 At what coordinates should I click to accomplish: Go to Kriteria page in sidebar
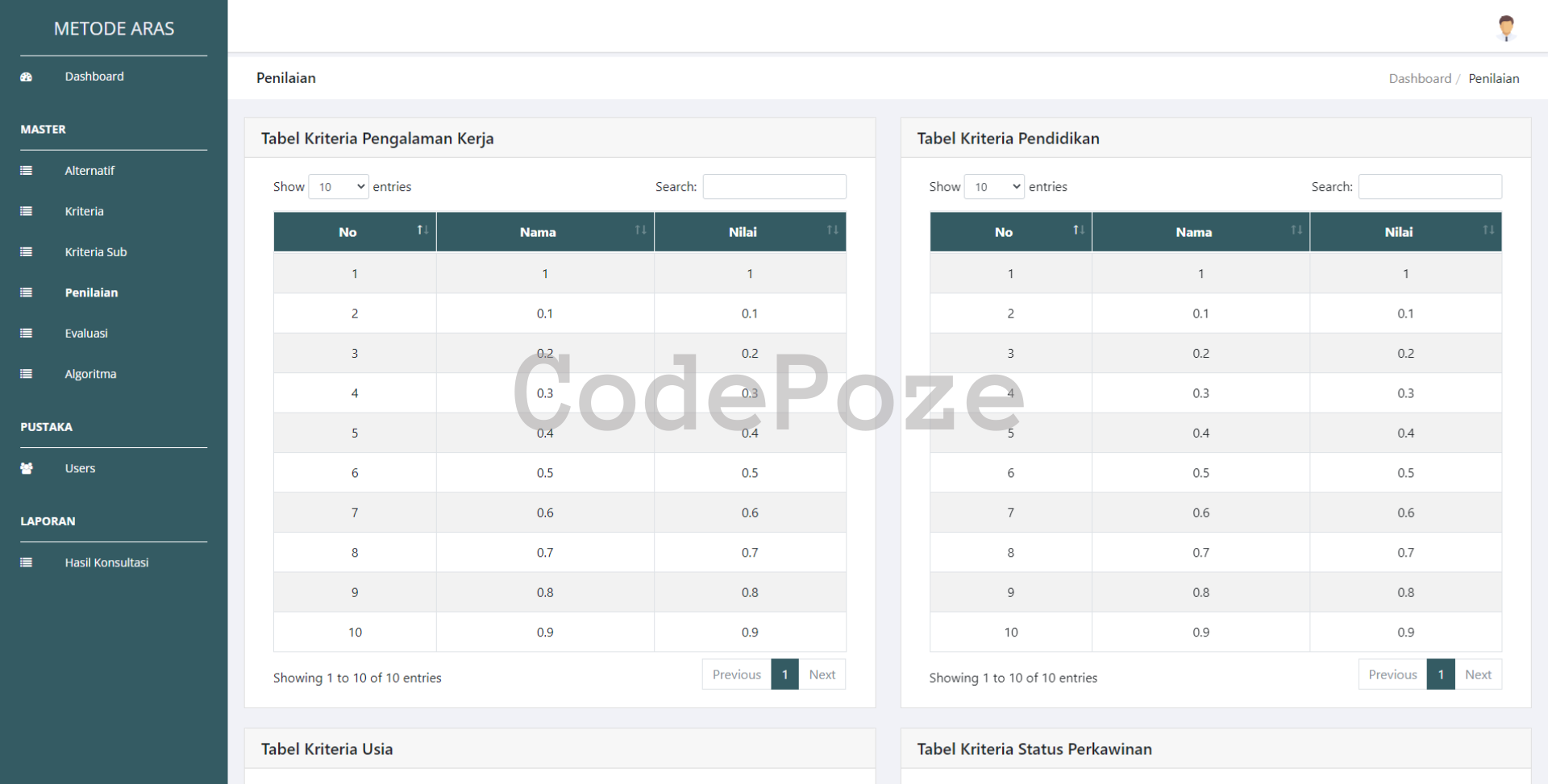[x=84, y=211]
